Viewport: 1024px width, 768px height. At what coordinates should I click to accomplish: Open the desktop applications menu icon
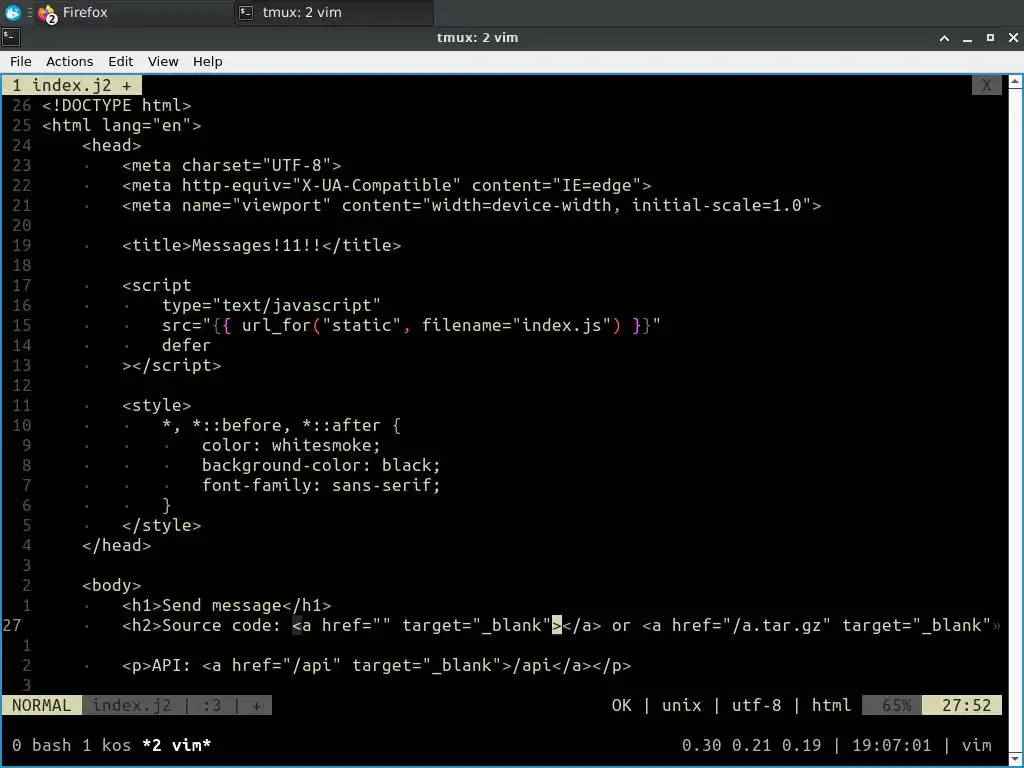pos(12,12)
